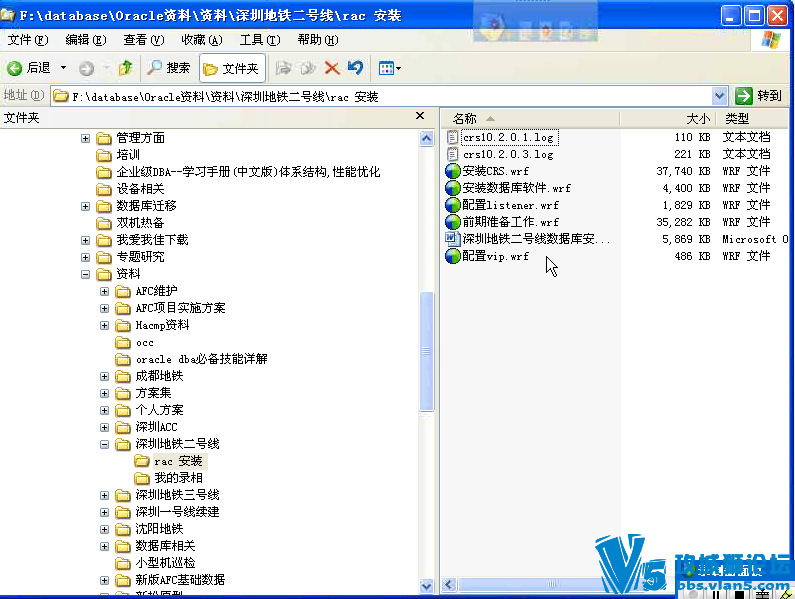Open Search (搜索) toolbar button
Screen dimensions: 795x599
click(168, 68)
